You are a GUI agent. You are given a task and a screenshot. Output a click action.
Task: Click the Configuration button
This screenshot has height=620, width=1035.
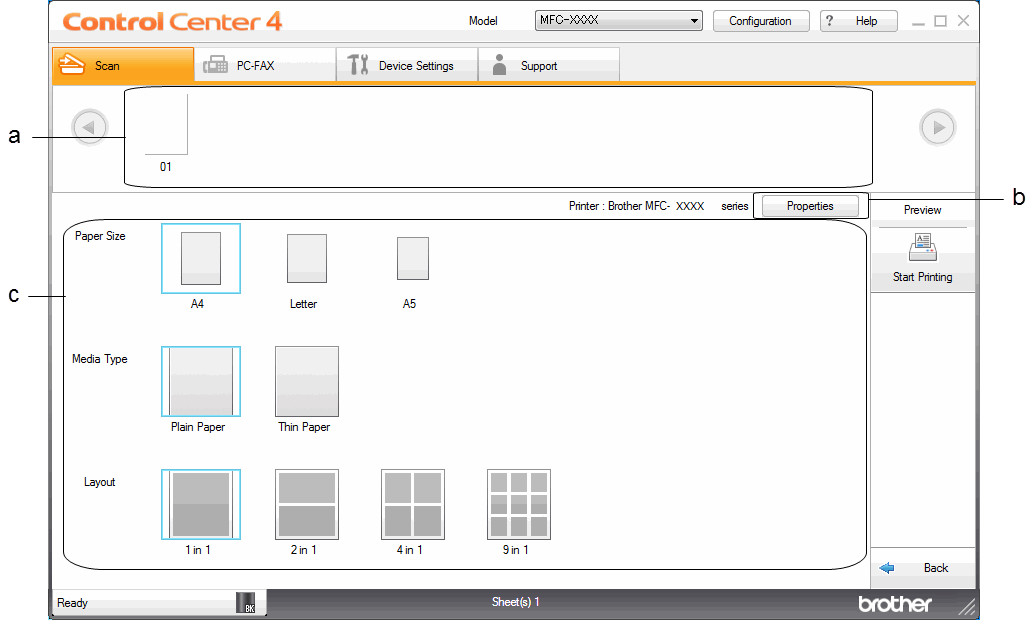pos(761,21)
